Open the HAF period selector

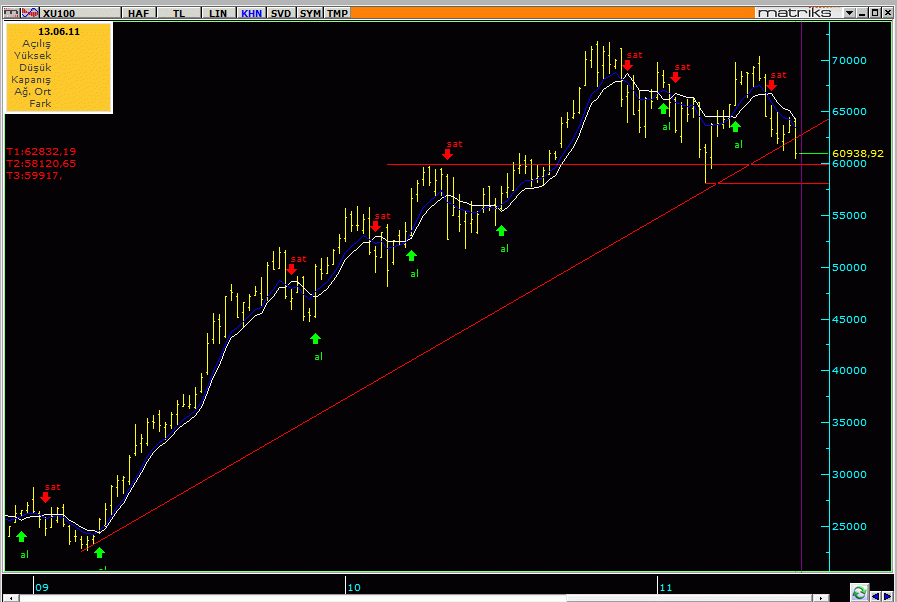pos(138,13)
